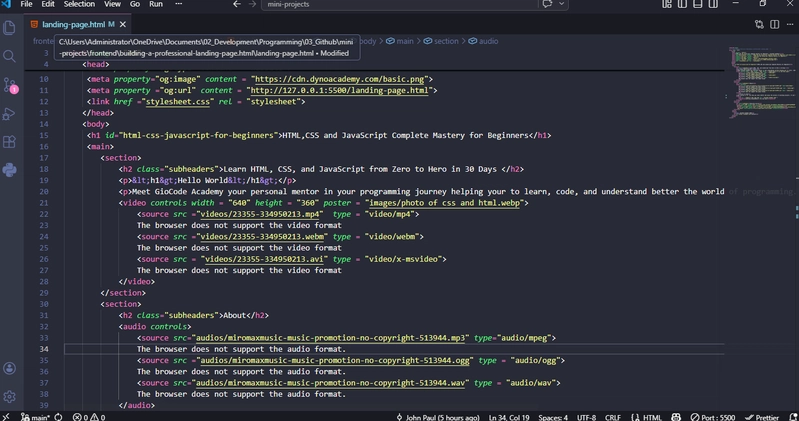Close the landing-page.html tab

click(x=123, y=24)
